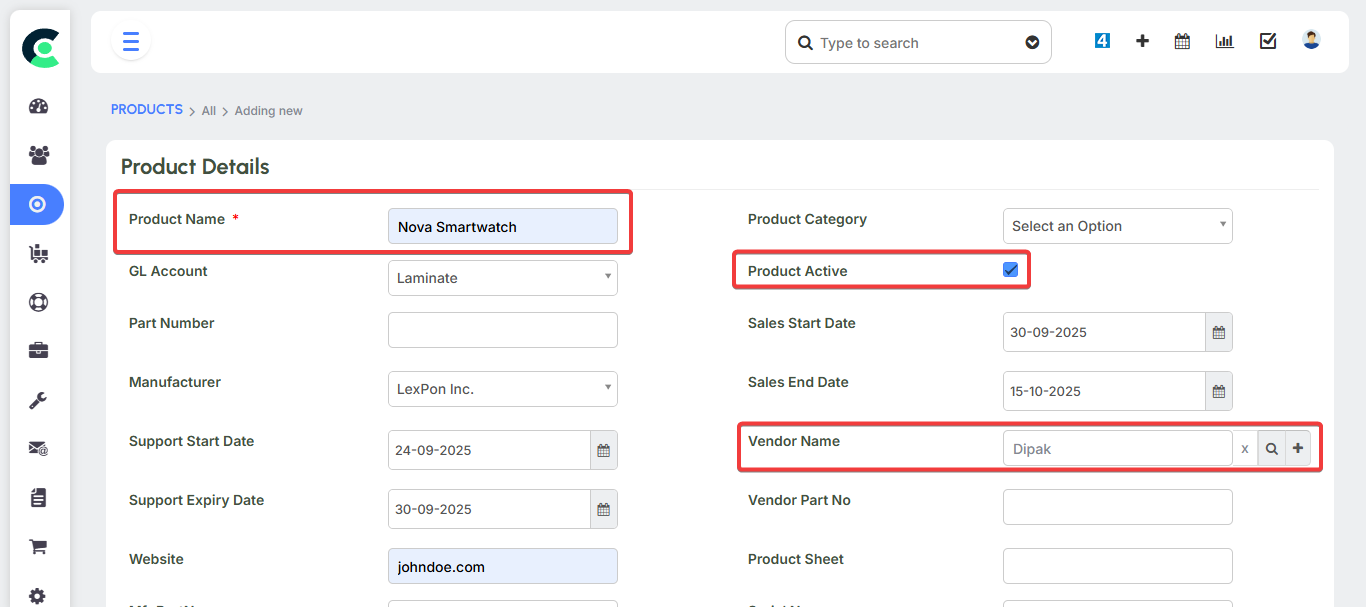
Task: Open the contacts group icon in sidebar
Action: [x=38, y=155]
